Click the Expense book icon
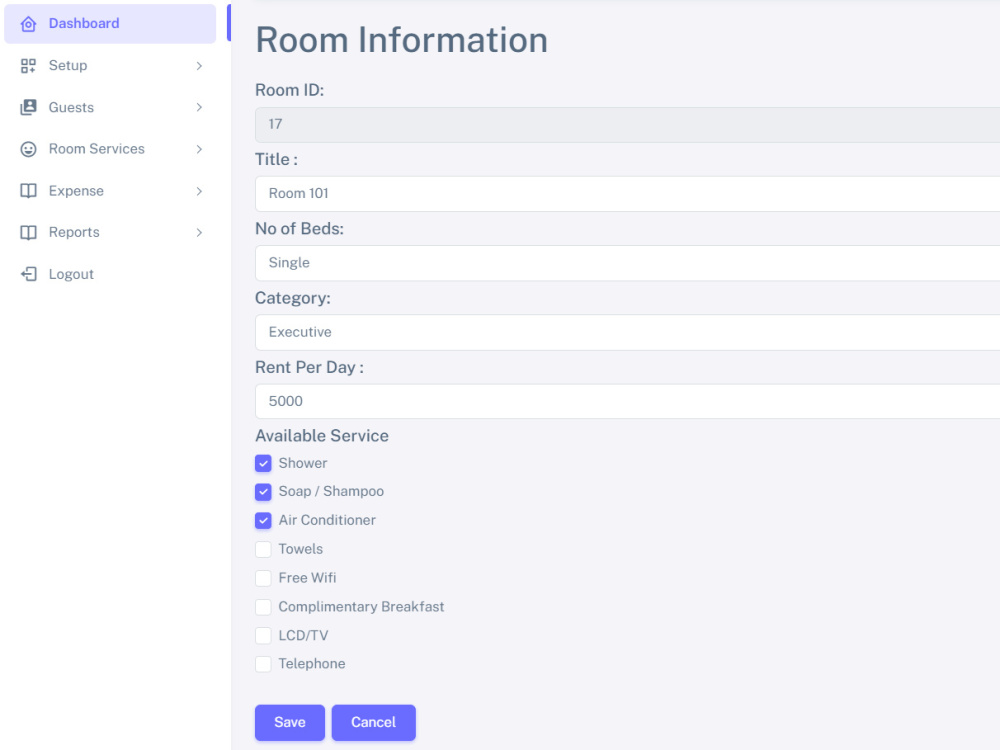The height and width of the screenshot is (750, 1000). (28, 191)
